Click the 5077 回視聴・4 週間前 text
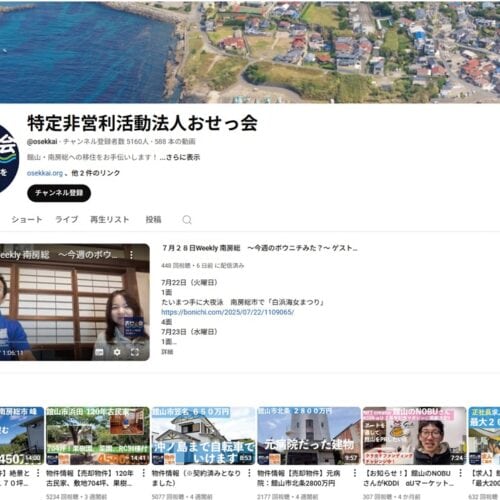500x500 pixels. (182, 497)
